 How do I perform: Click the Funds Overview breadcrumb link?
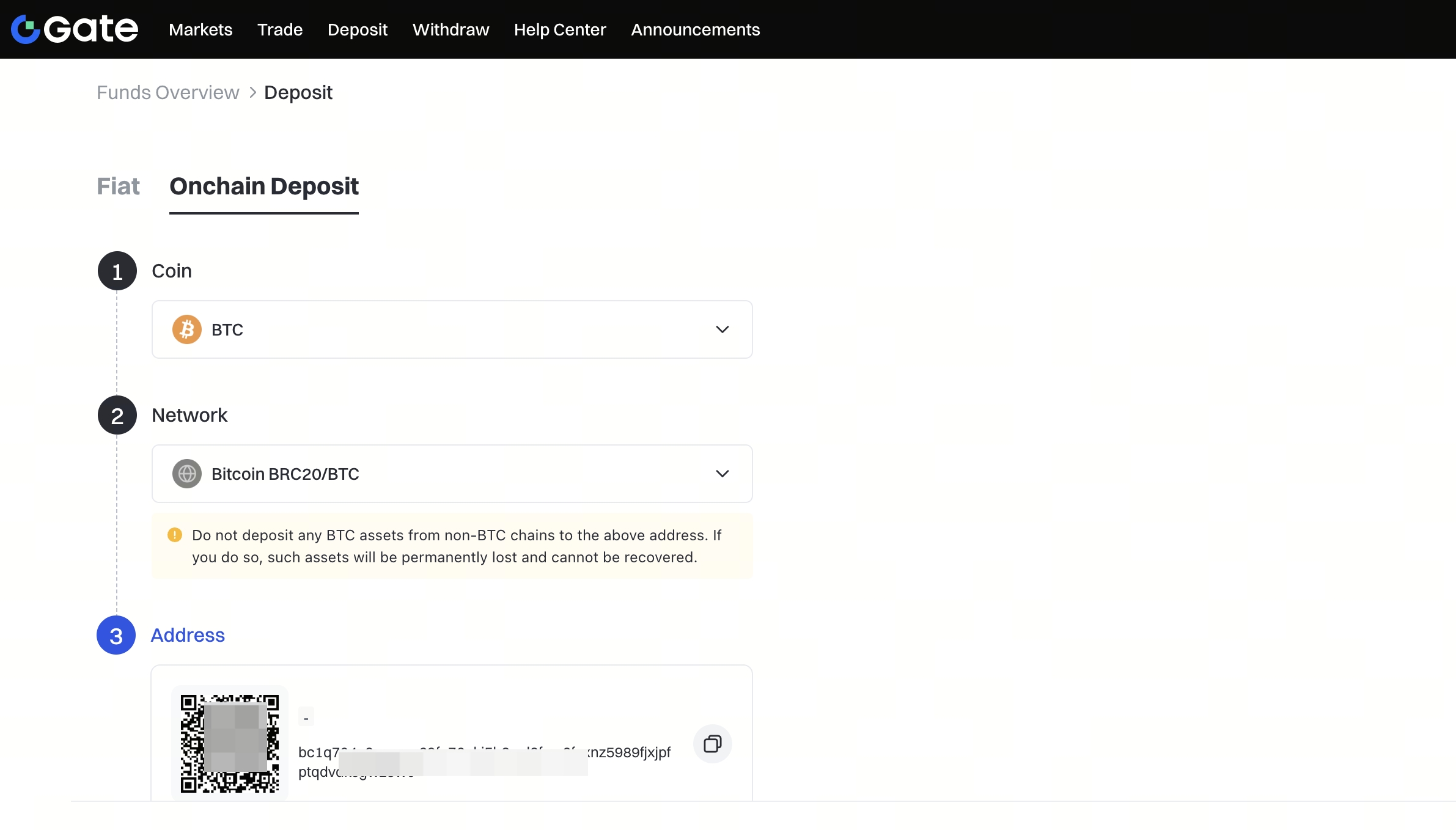(167, 92)
